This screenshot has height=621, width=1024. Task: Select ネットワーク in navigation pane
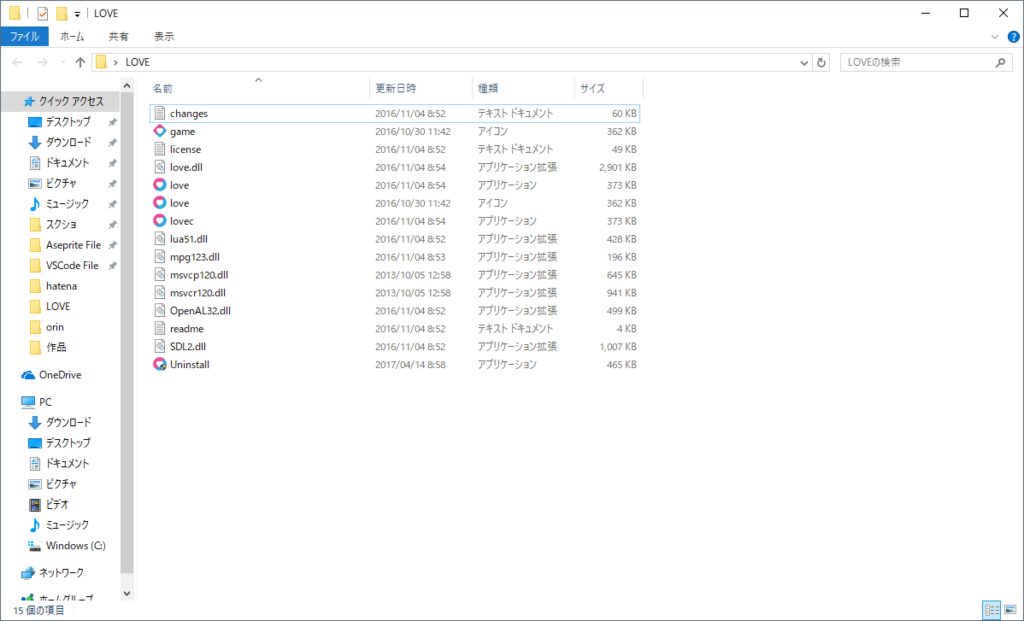point(61,573)
